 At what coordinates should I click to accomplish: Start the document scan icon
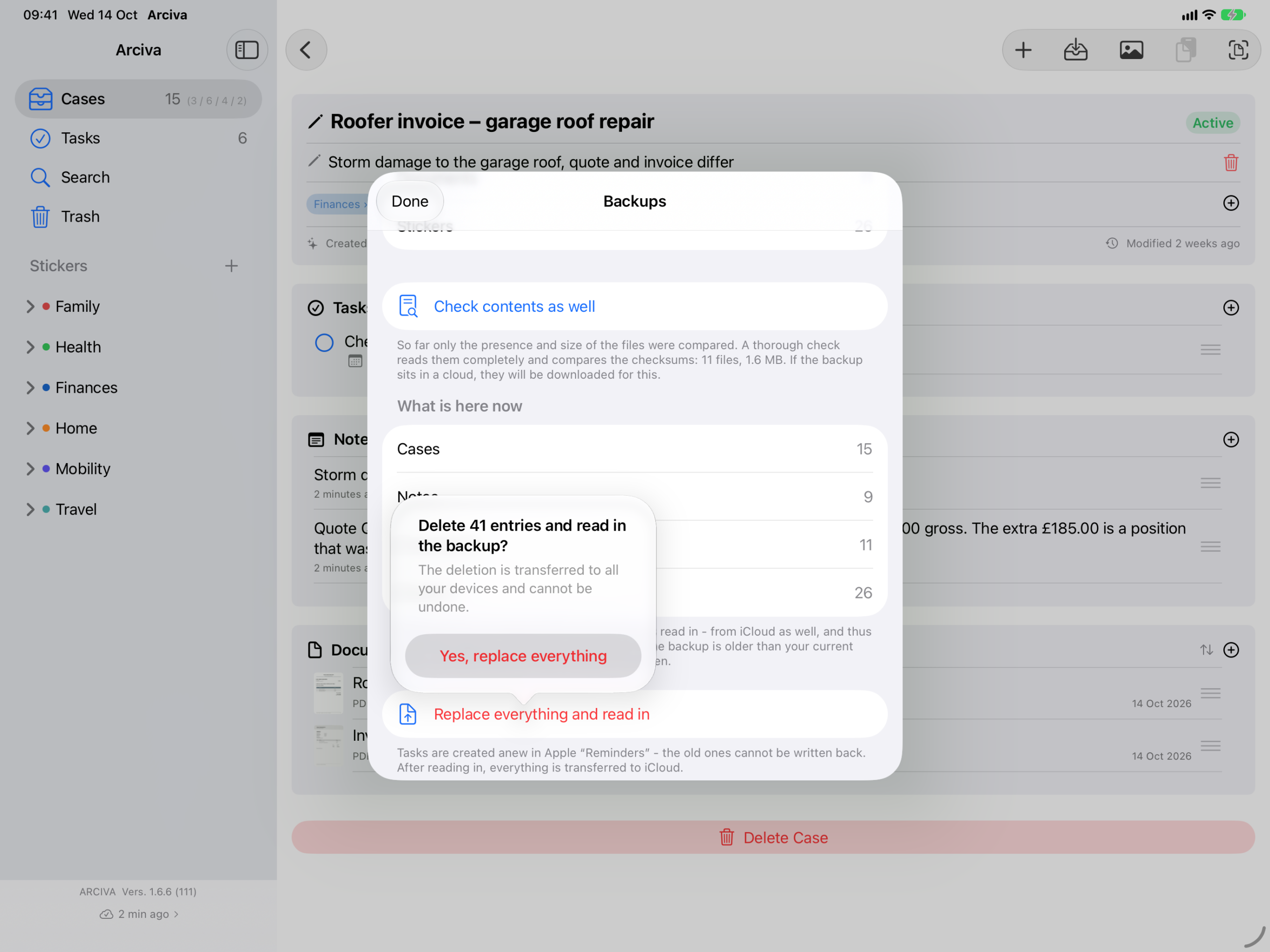point(1238,50)
